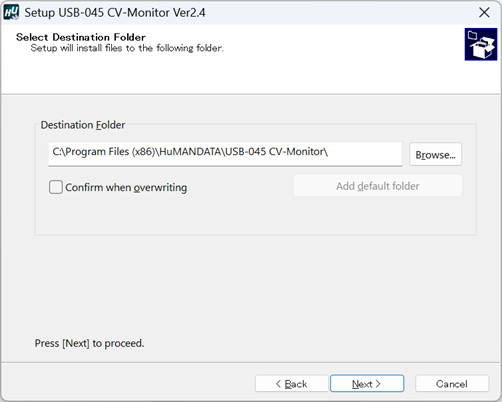Screen dimensions: 502x402
Task: Open the Browse... folder dialog
Action: click(435, 154)
